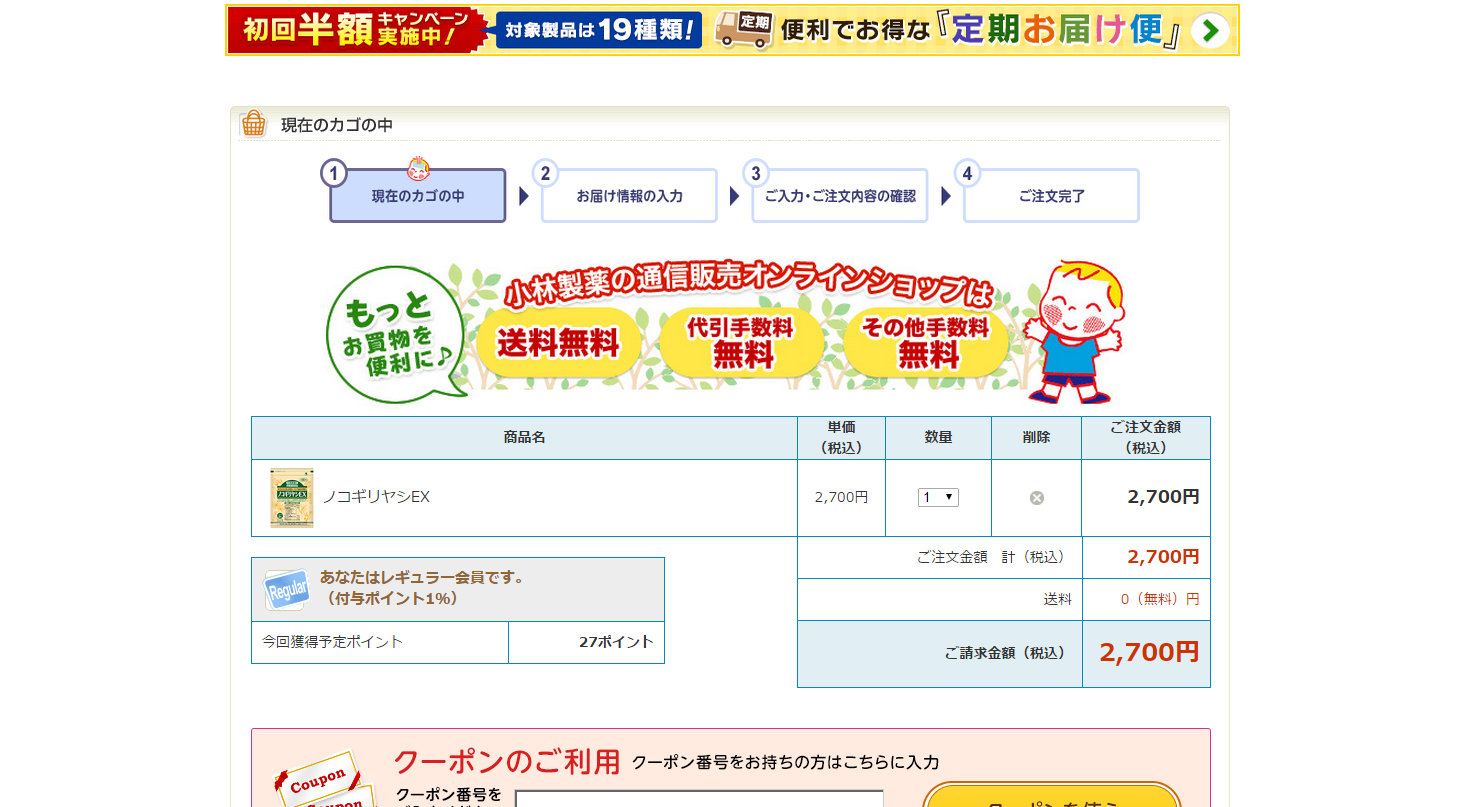Image resolution: width=1460 pixels, height=807 pixels.
Task: Open the 定期お届け便 campaign banner
Action: [732, 30]
